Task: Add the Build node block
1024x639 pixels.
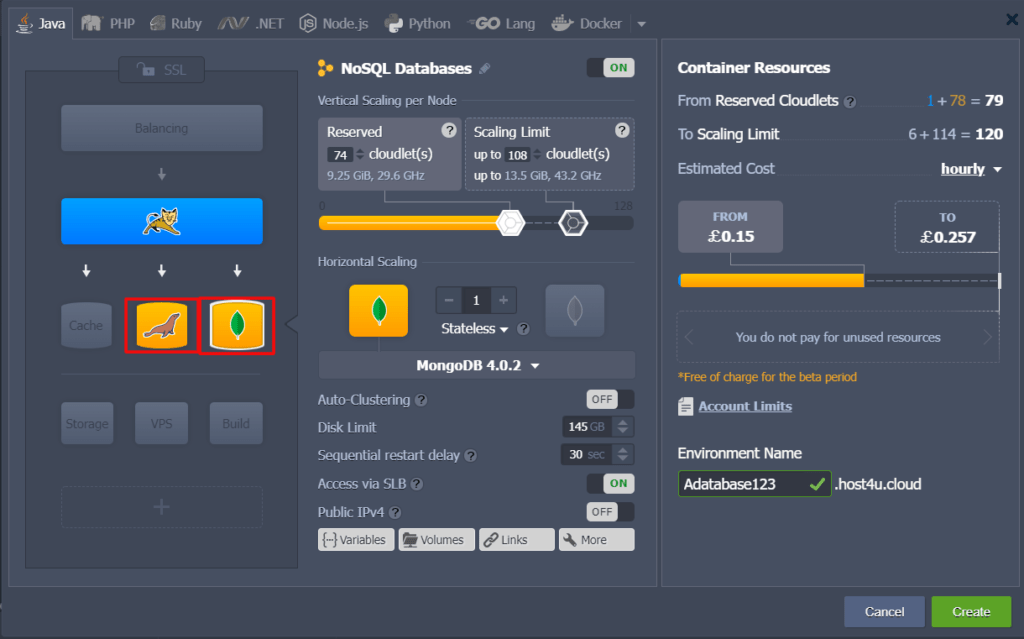Action: (x=236, y=423)
